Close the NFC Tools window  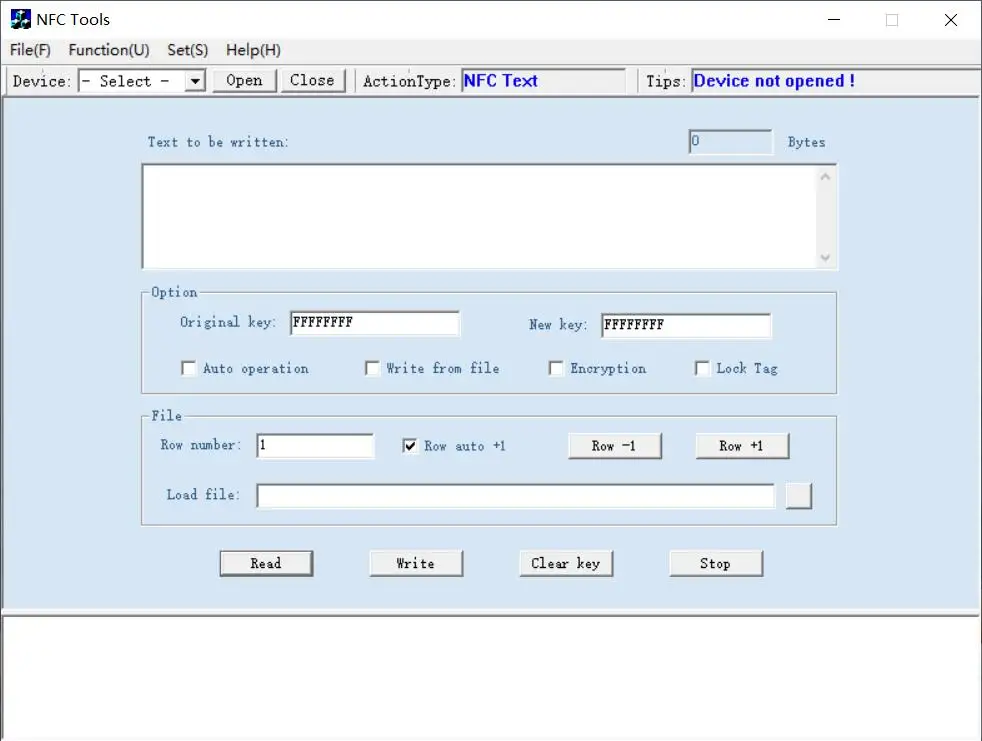[x=951, y=20]
